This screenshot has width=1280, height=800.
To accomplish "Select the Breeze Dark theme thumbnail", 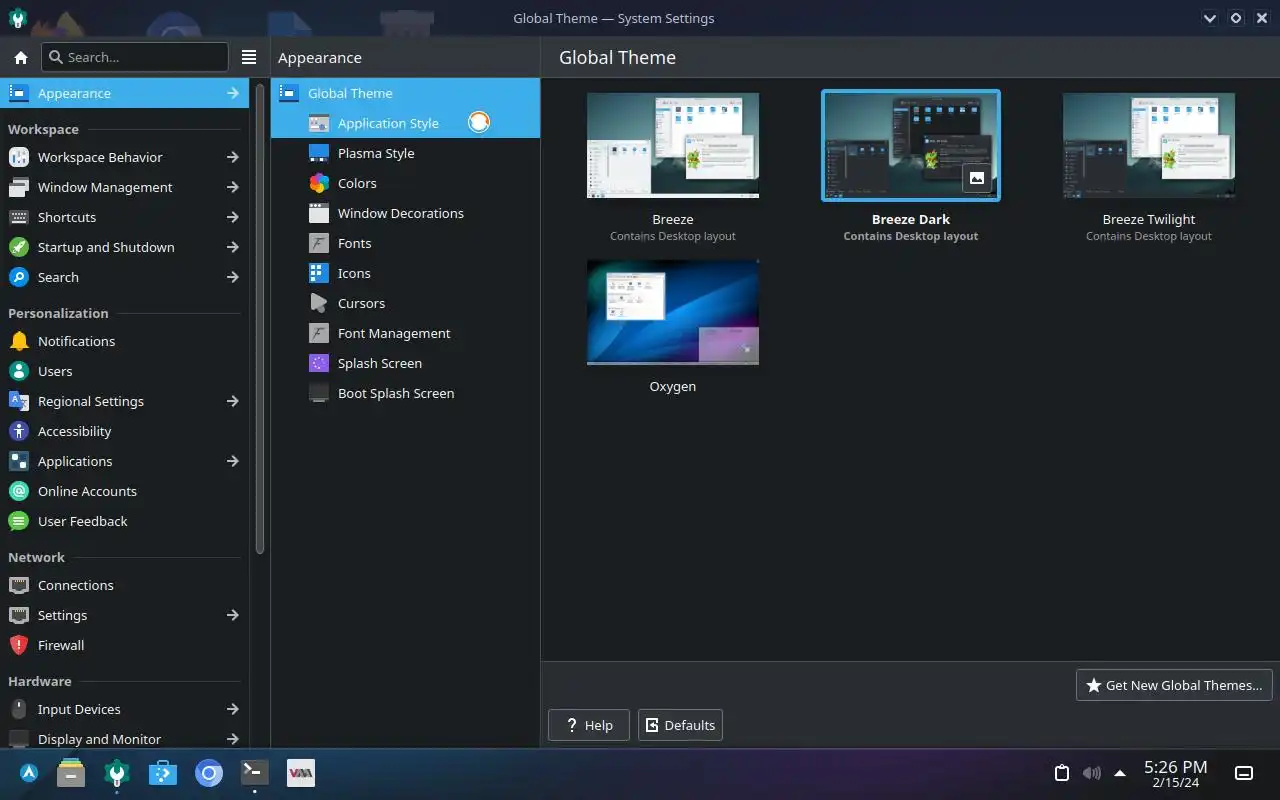I will pyautogui.click(x=911, y=145).
